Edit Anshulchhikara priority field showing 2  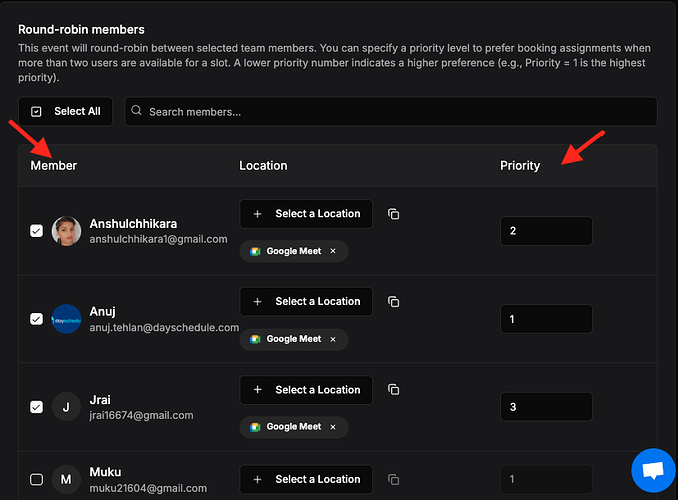point(546,231)
